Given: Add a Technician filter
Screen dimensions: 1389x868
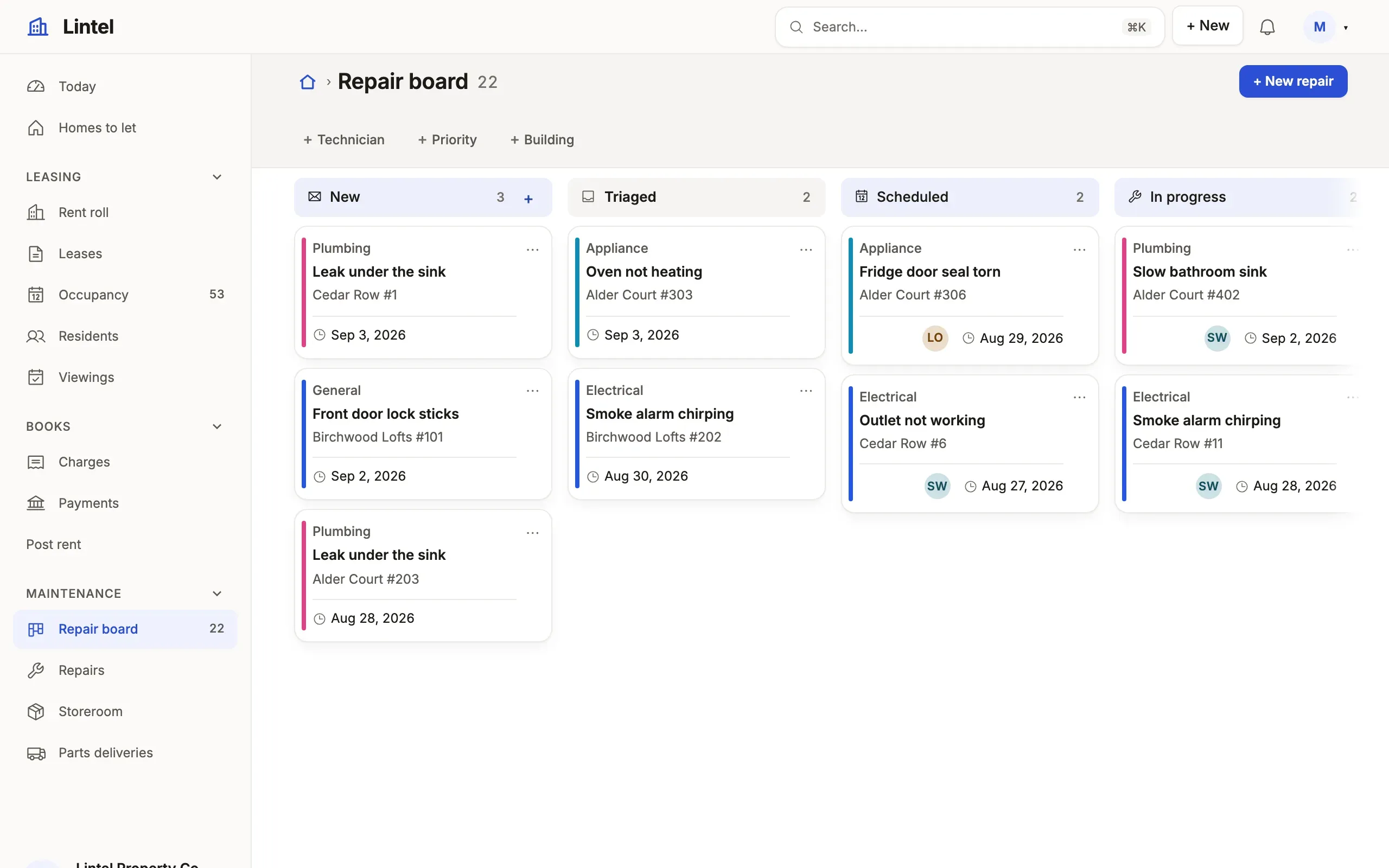Looking at the screenshot, I should 344,139.
